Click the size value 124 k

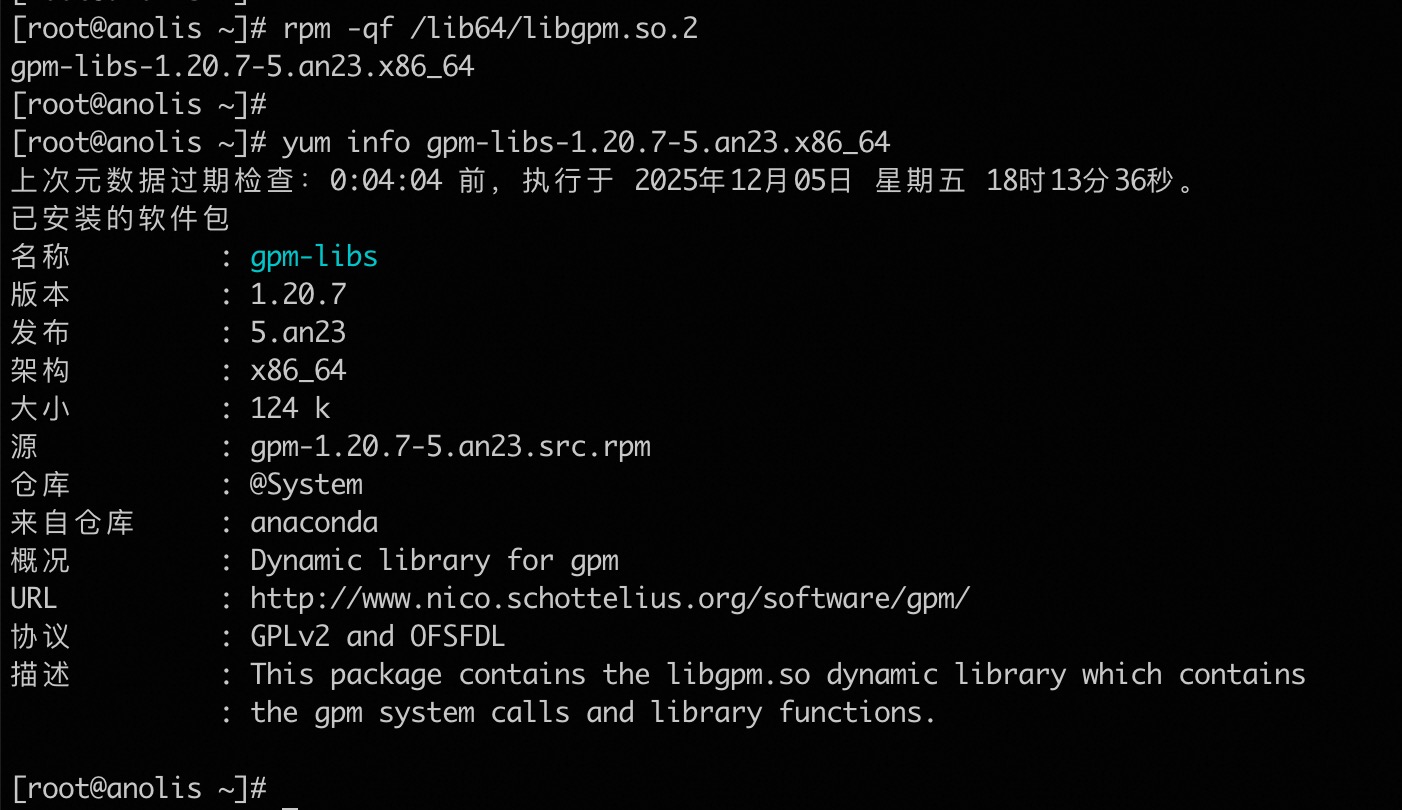pyautogui.click(x=290, y=408)
